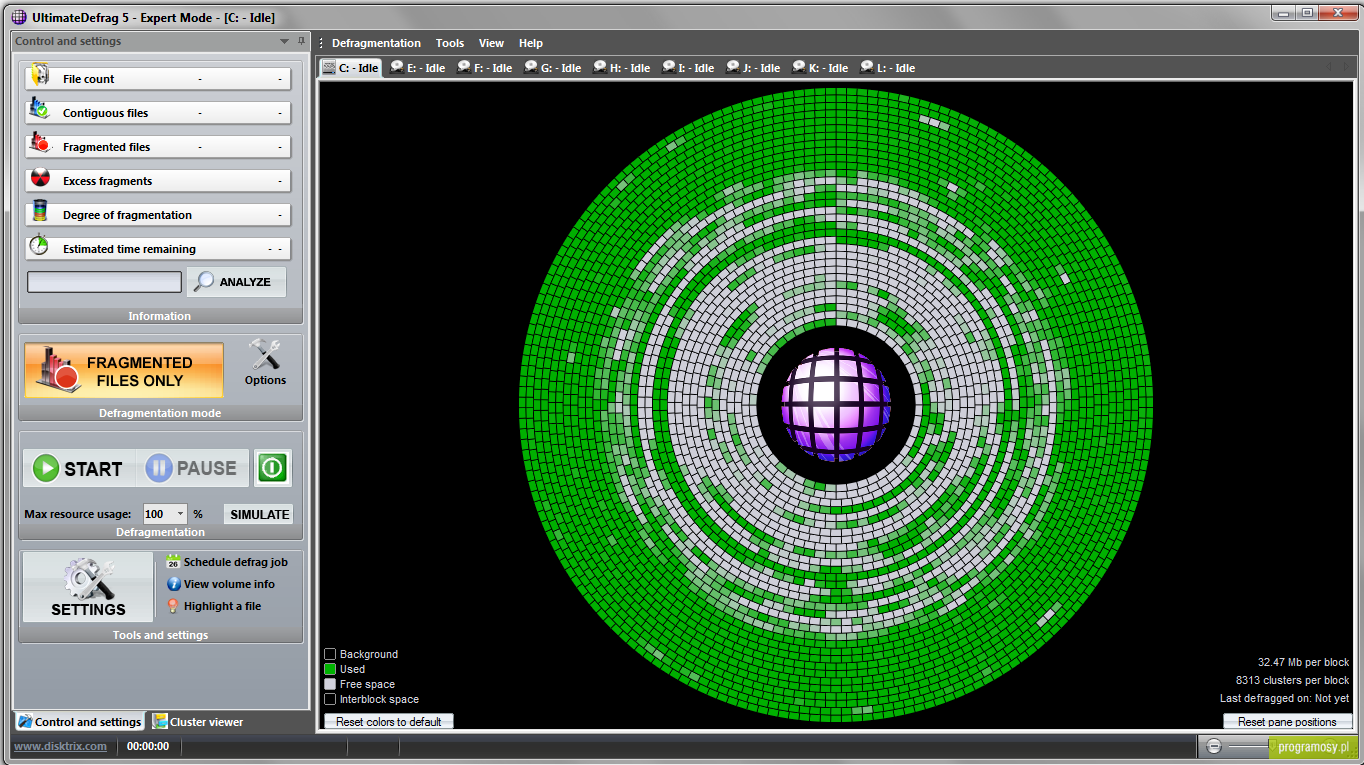Click the Fragmented files icon
The width and height of the screenshot is (1364, 765).
pos(40,143)
